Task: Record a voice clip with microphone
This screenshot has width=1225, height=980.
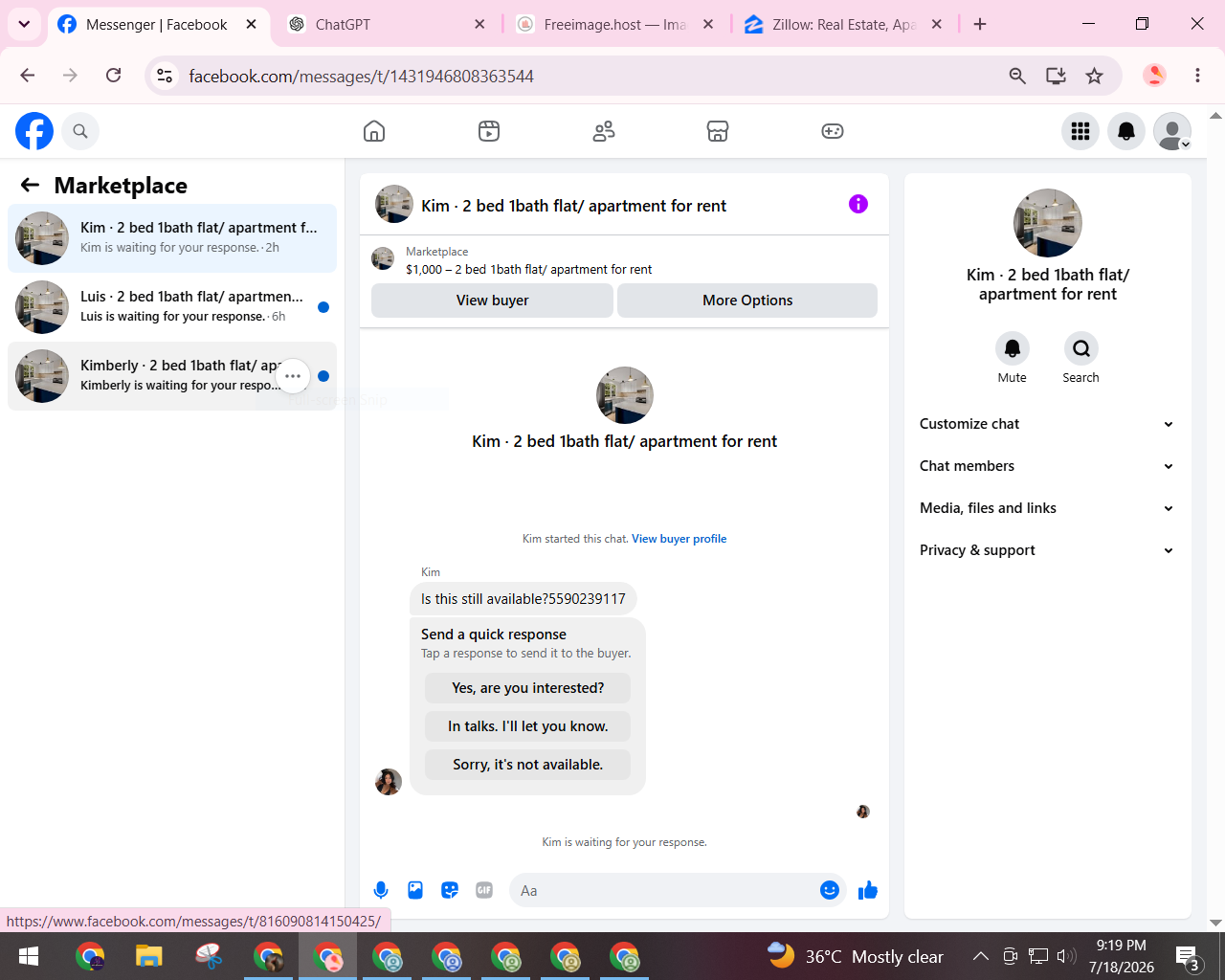Action: click(381, 891)
